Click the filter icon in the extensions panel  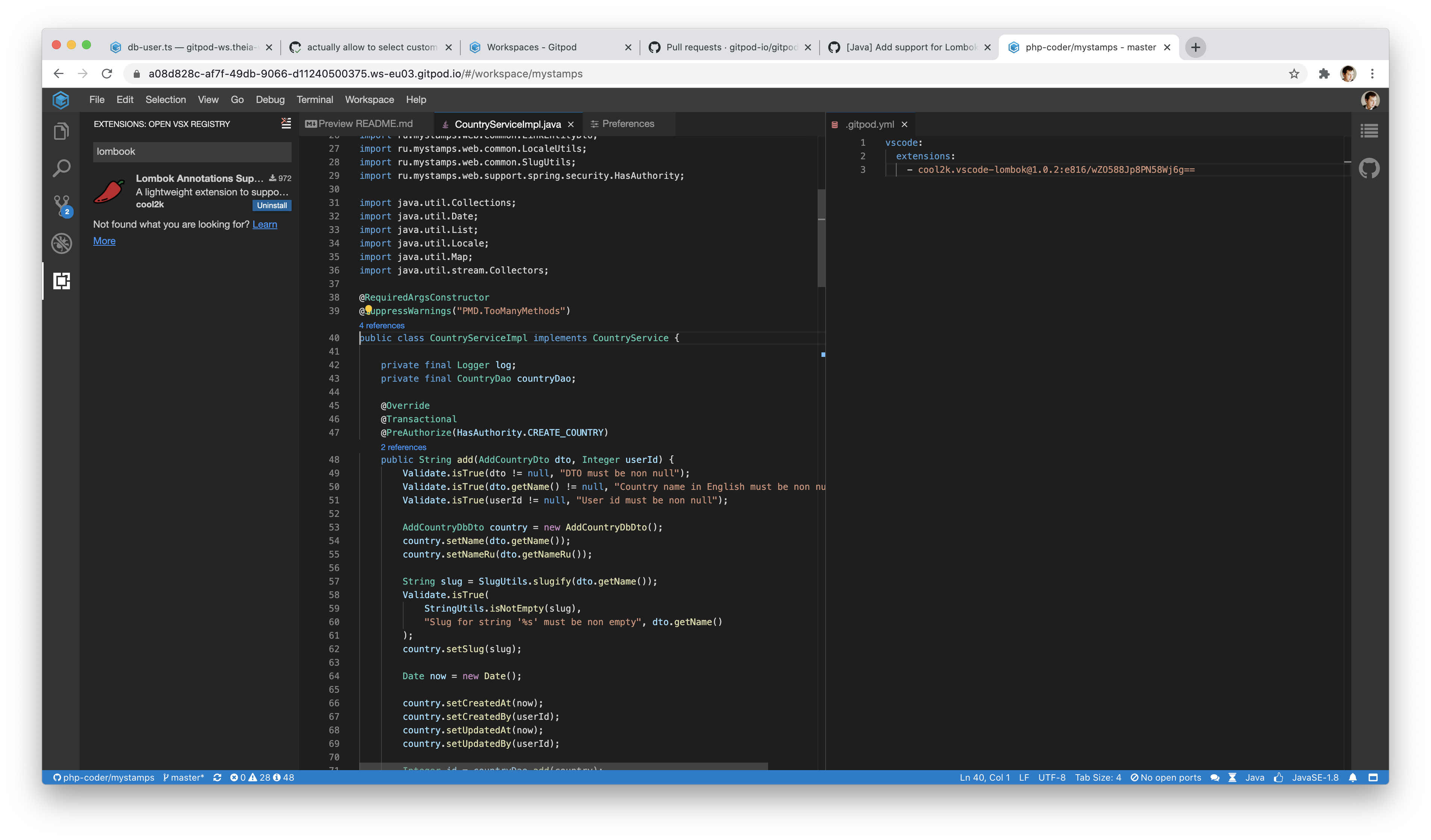[x=286, y=123]
